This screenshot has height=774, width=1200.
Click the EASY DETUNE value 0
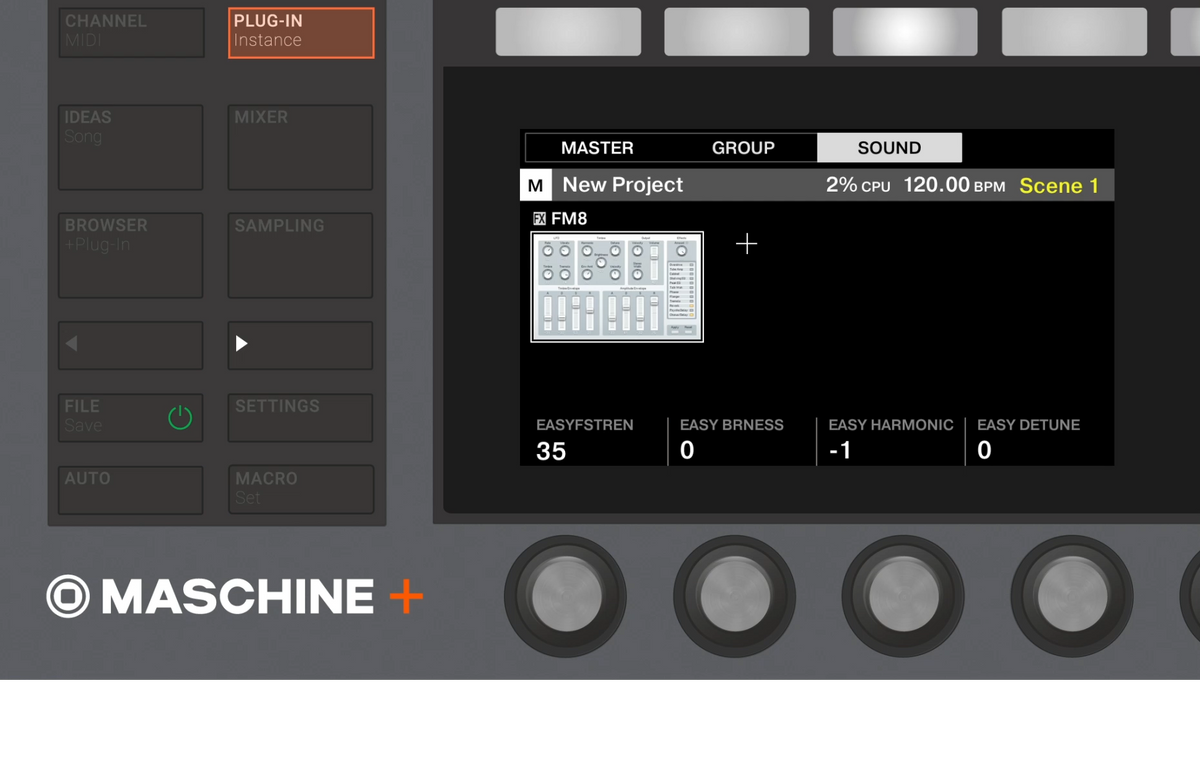(x=984, y=451)
